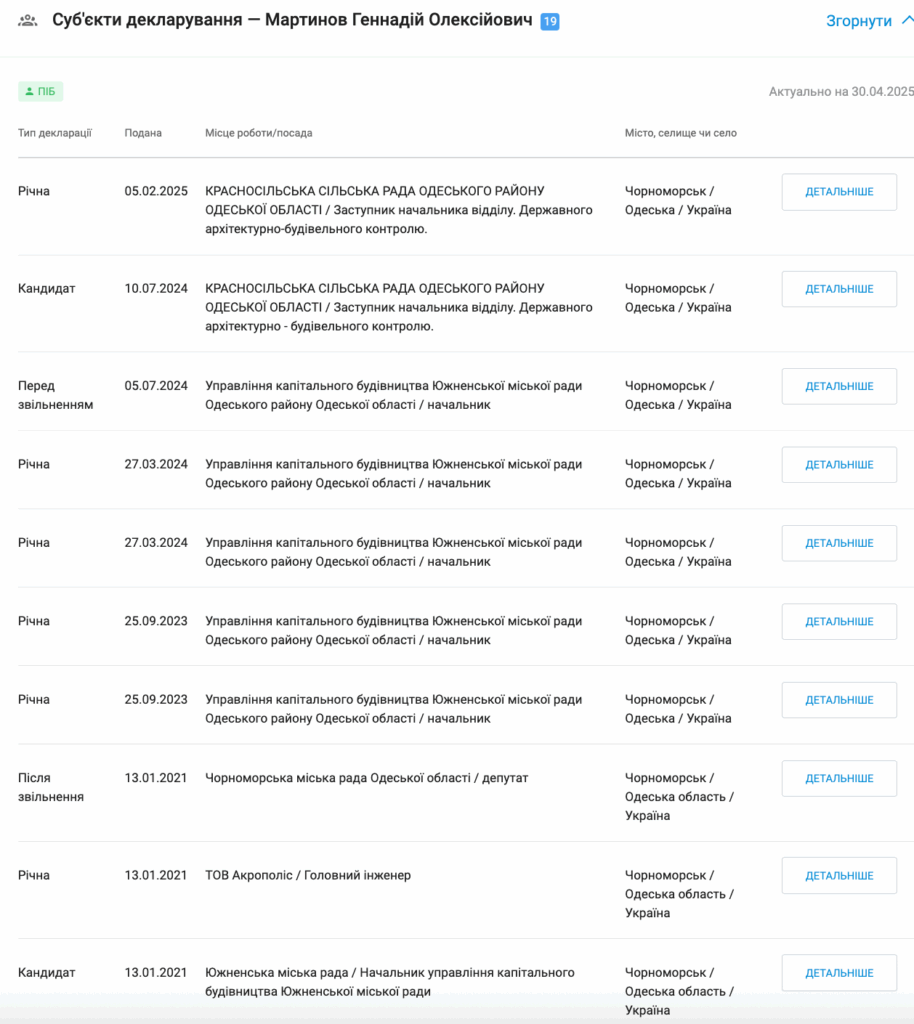Image resolution: width=914 pixels, height=1024 pixels.
Task: Open ДЕТАЛЬНІШЕ for the Перед звільненням declaration
Action: tap(839, 386)
